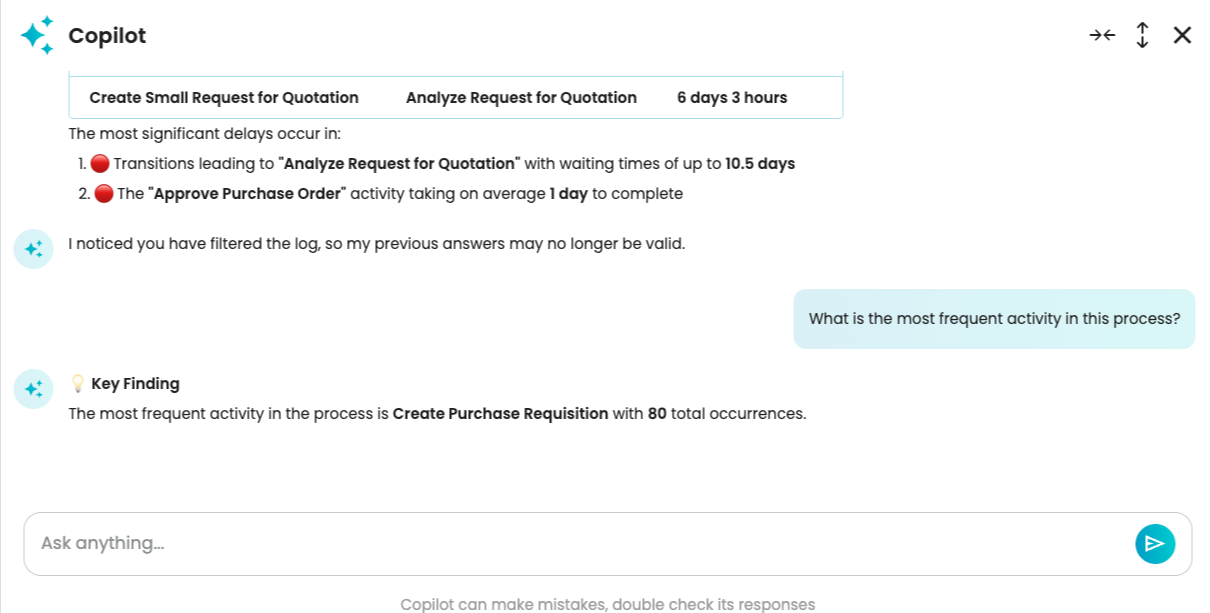Viewport: 1210px width, 613px height.
Task: Click the Copilot sparkle logo in header
Action: pos(36,35)
